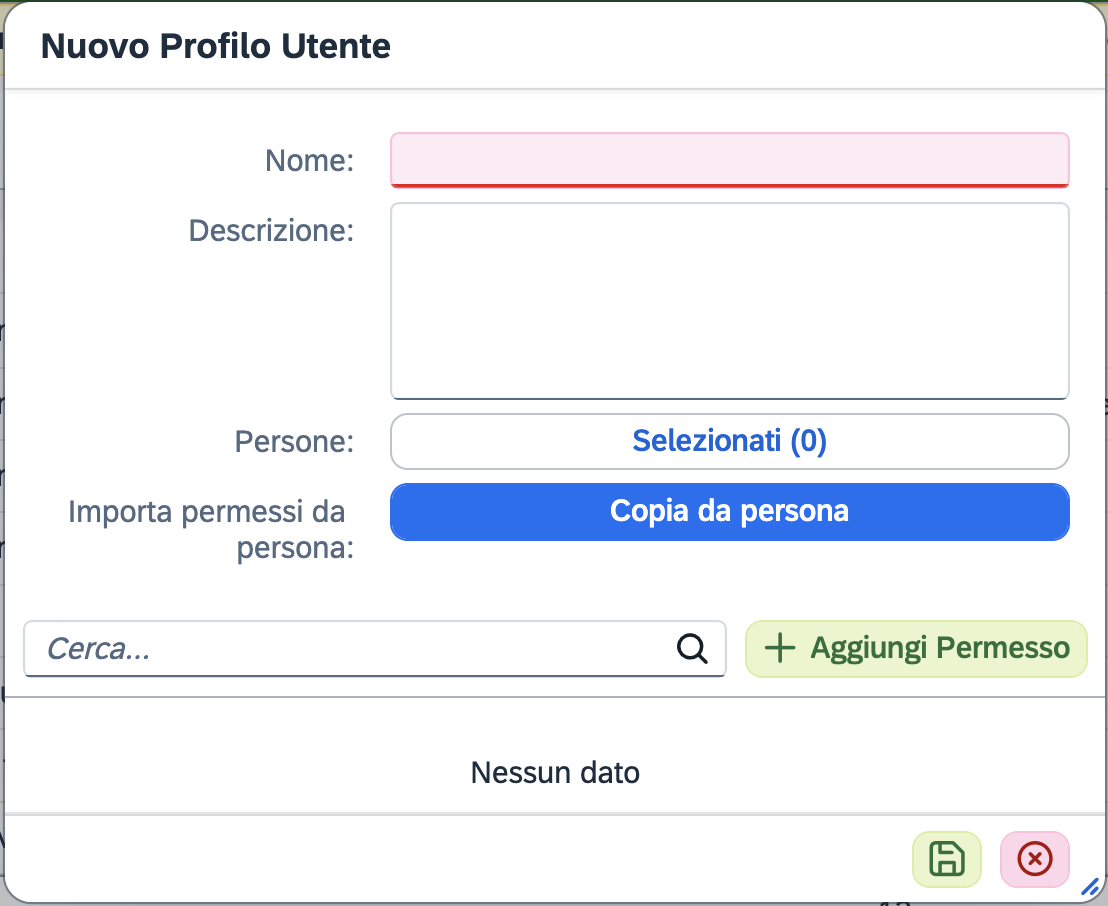
Task: Click inside the Descrizione text area
Action: [729, 300]
